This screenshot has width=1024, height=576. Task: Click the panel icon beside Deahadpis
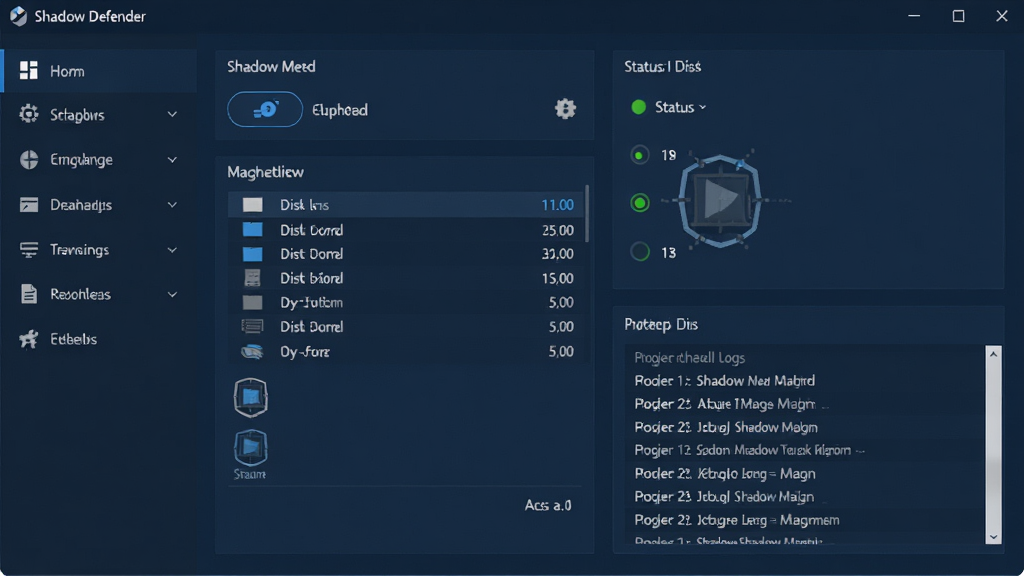tap(29, 204)
